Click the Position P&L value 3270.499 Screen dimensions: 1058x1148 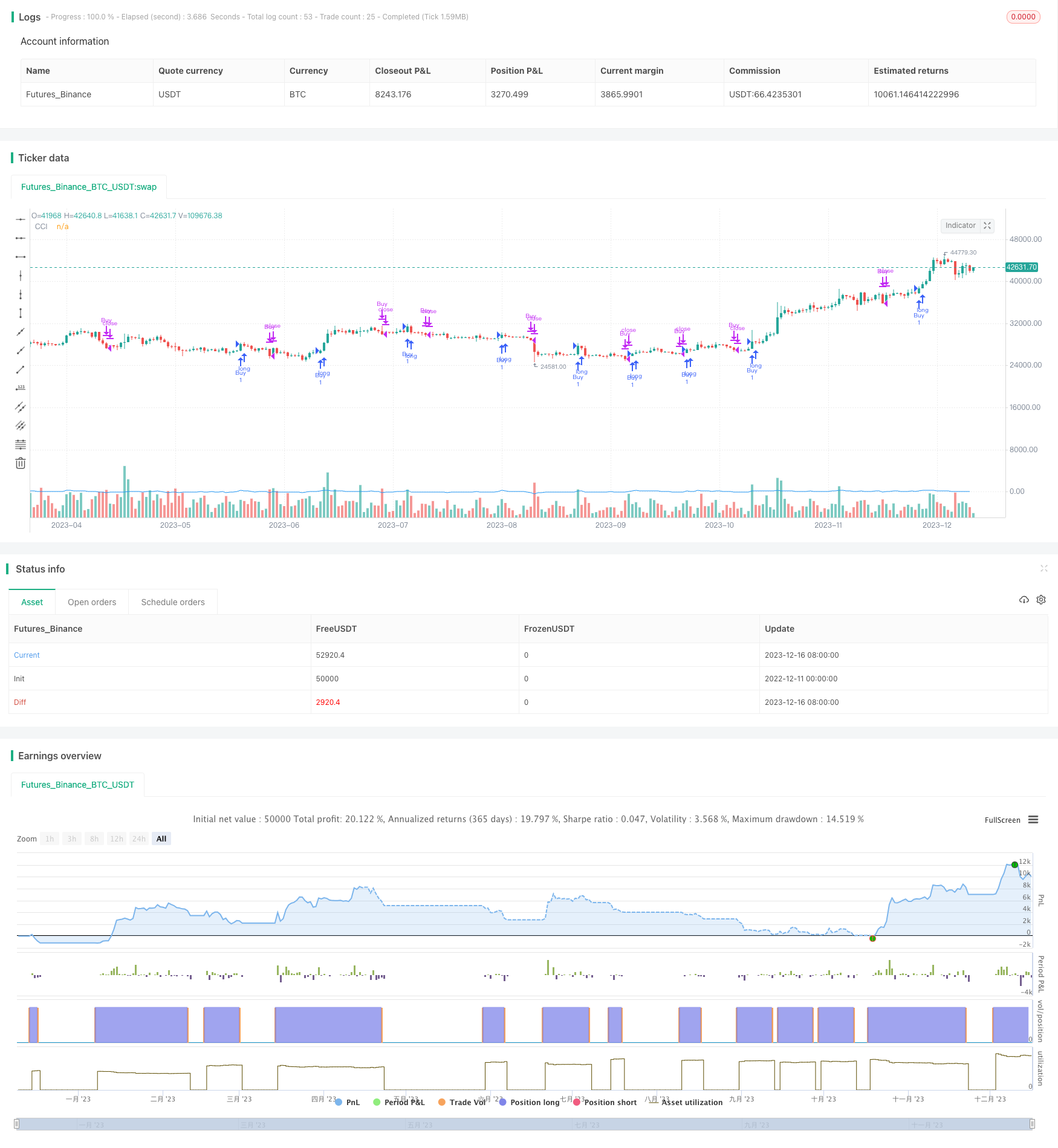point(509,94)
